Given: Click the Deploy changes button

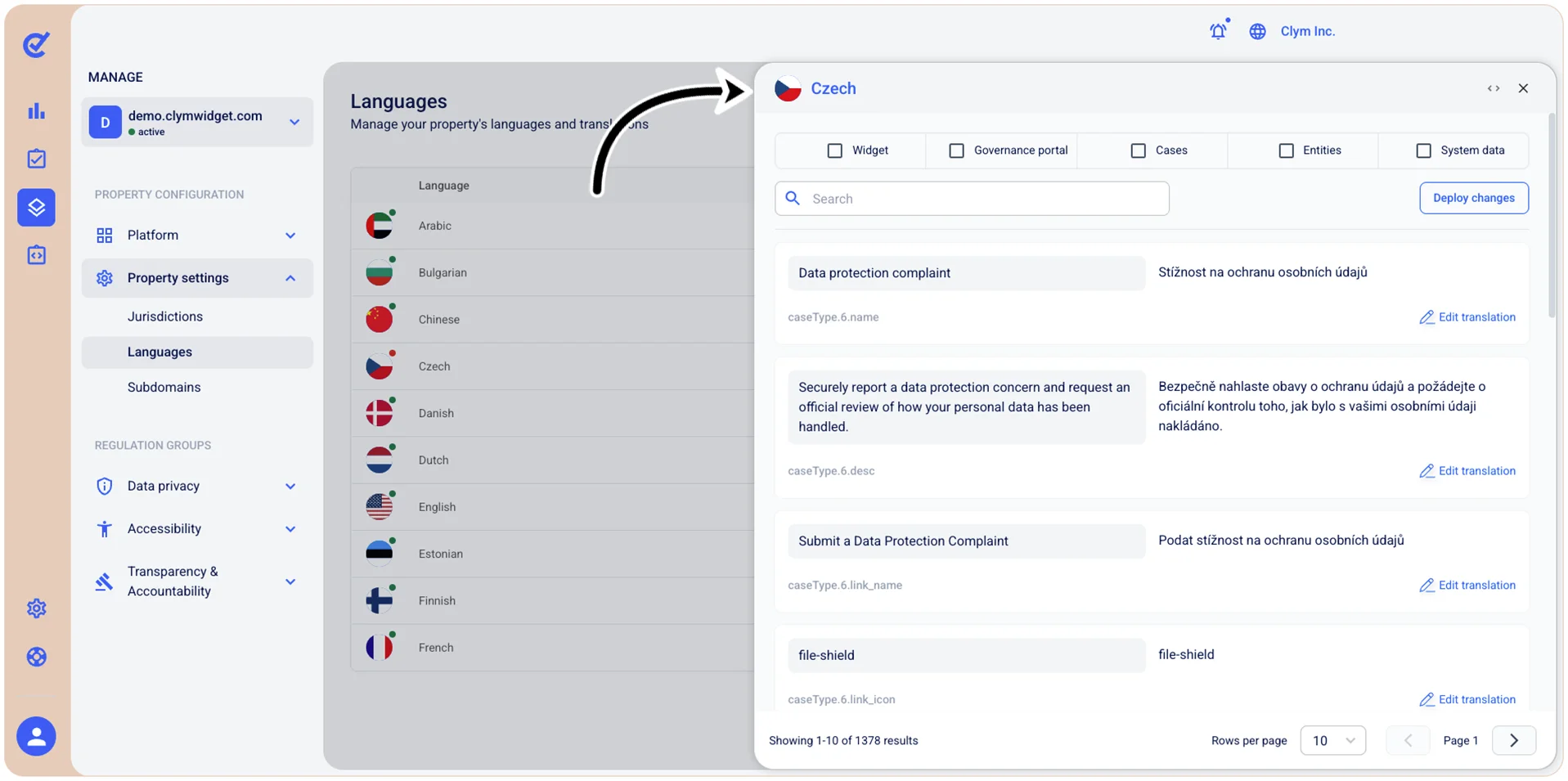Looking at the screenshot, I should (x=1474, y=198).
